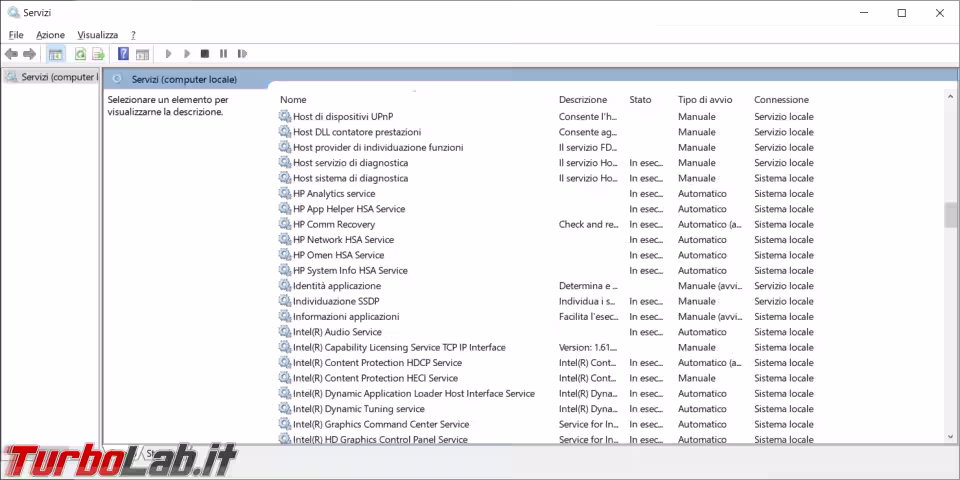Click the scrollbar down arrow

click(950, 437)
